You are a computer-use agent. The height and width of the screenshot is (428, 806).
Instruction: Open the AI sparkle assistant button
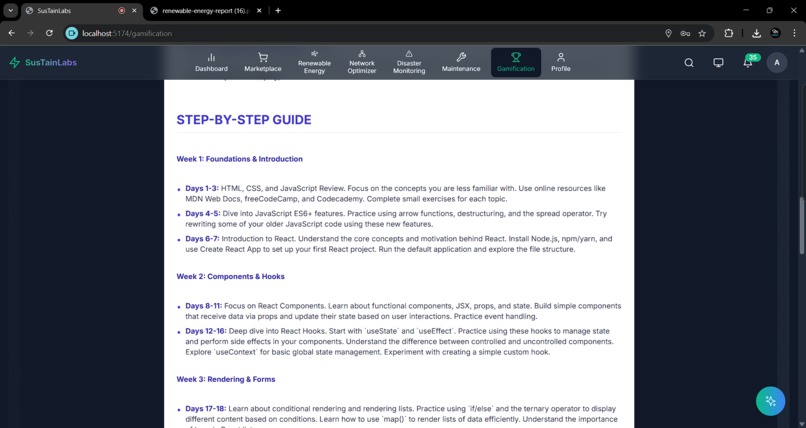[770, 401]
